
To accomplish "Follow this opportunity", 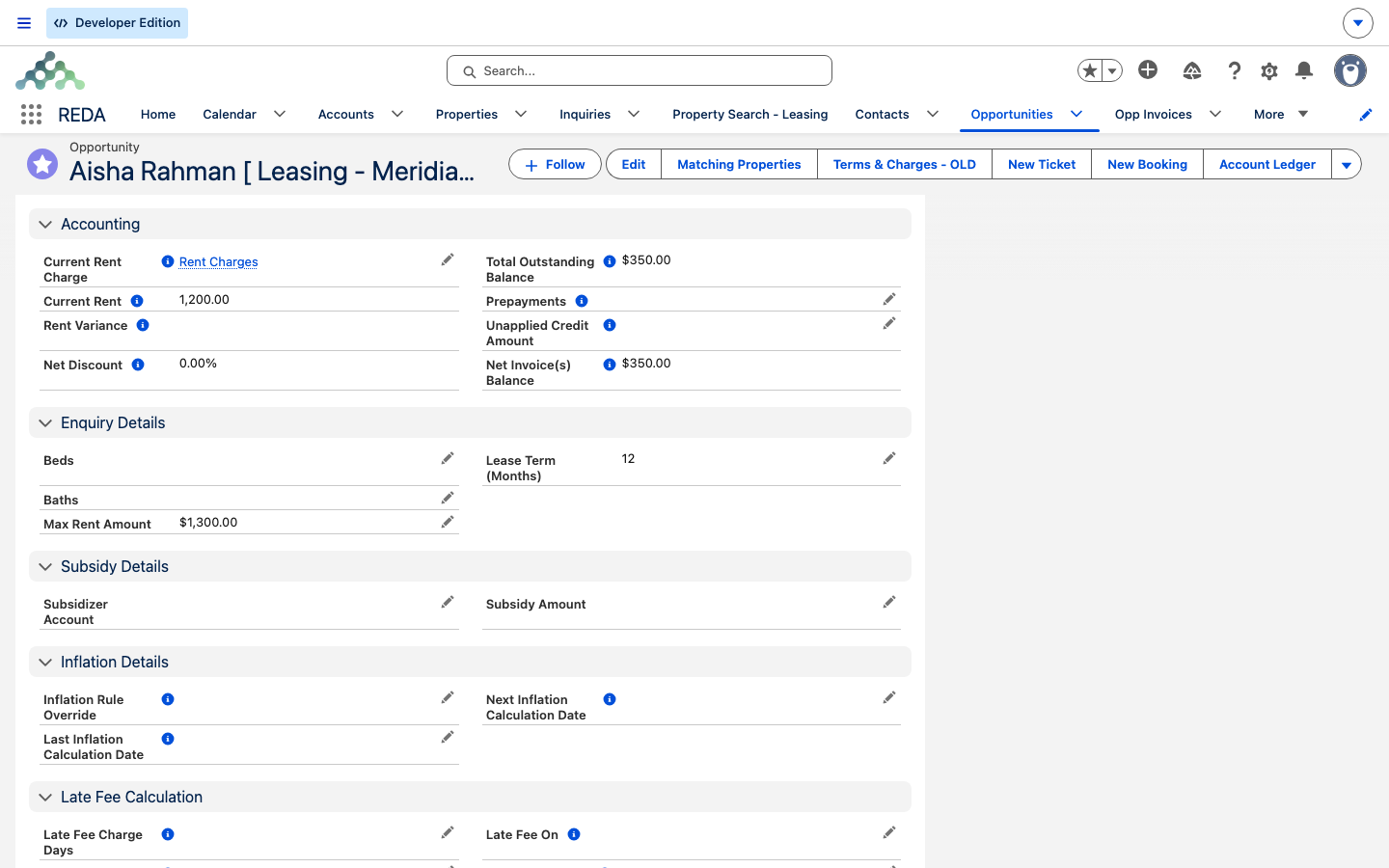I will [555, 164].
